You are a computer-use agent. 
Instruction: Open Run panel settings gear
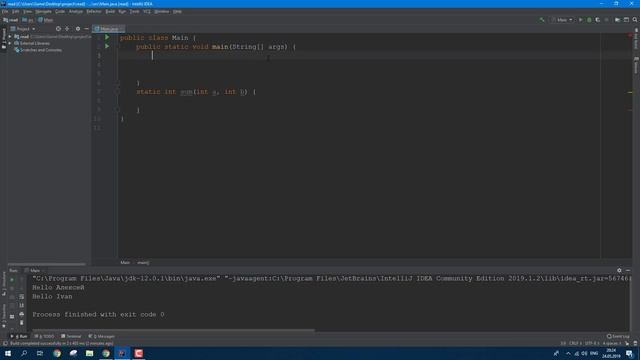pyautogui.click(x=619, y=270)
